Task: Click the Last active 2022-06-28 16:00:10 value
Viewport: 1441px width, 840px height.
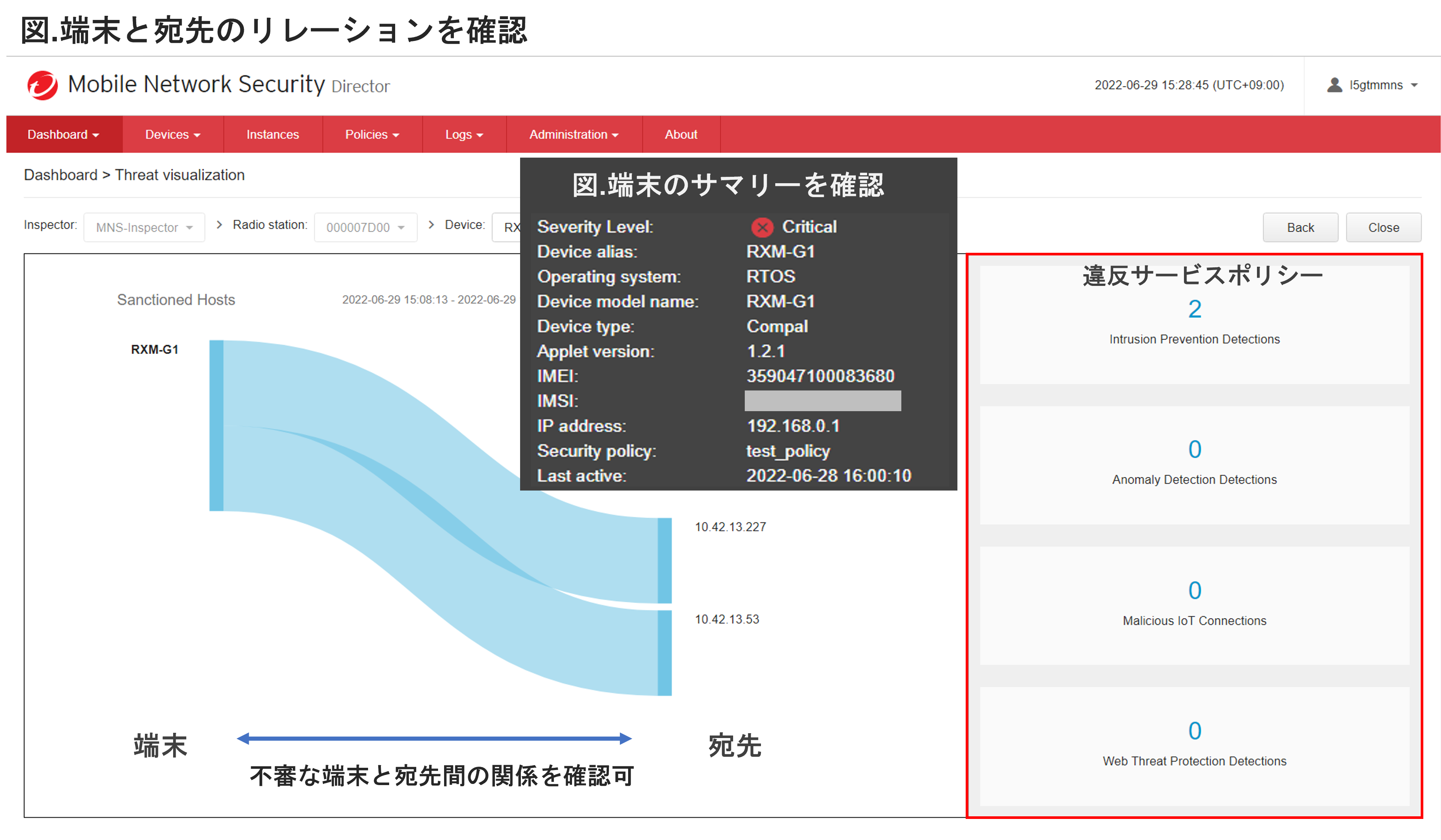Action: (829, 476)
